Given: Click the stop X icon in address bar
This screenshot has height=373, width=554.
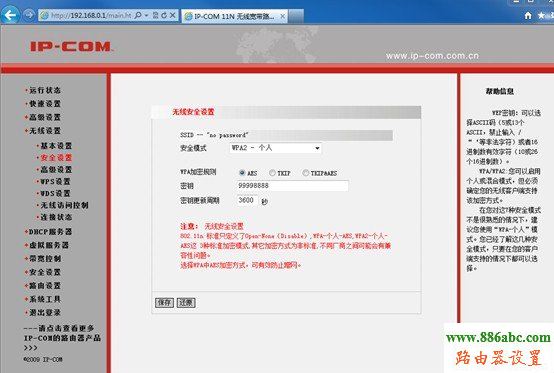Looking at the screenshot, I should pyautogui.click(x=173, y=16).
